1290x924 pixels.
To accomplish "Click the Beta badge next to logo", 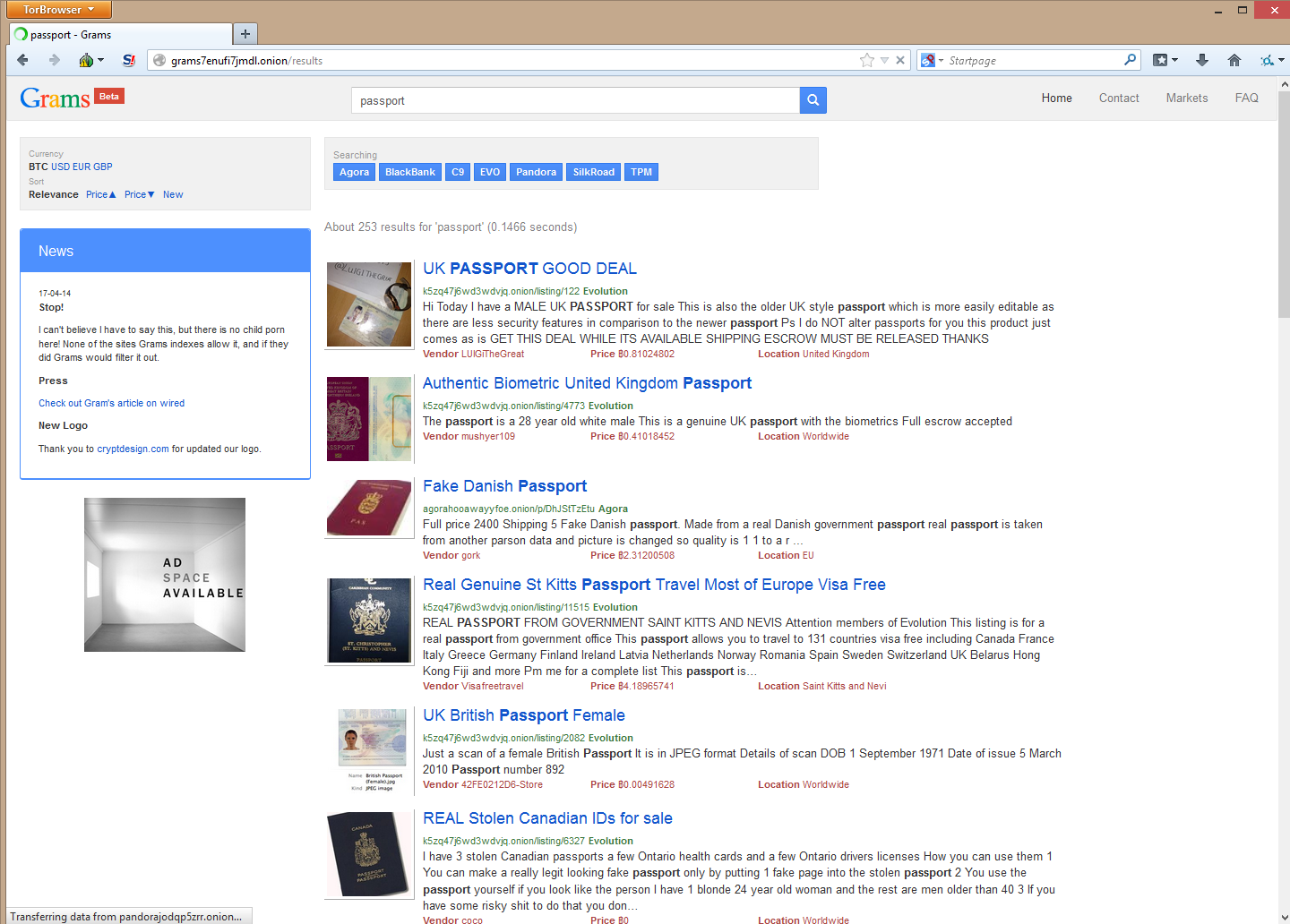I will 109,96.
